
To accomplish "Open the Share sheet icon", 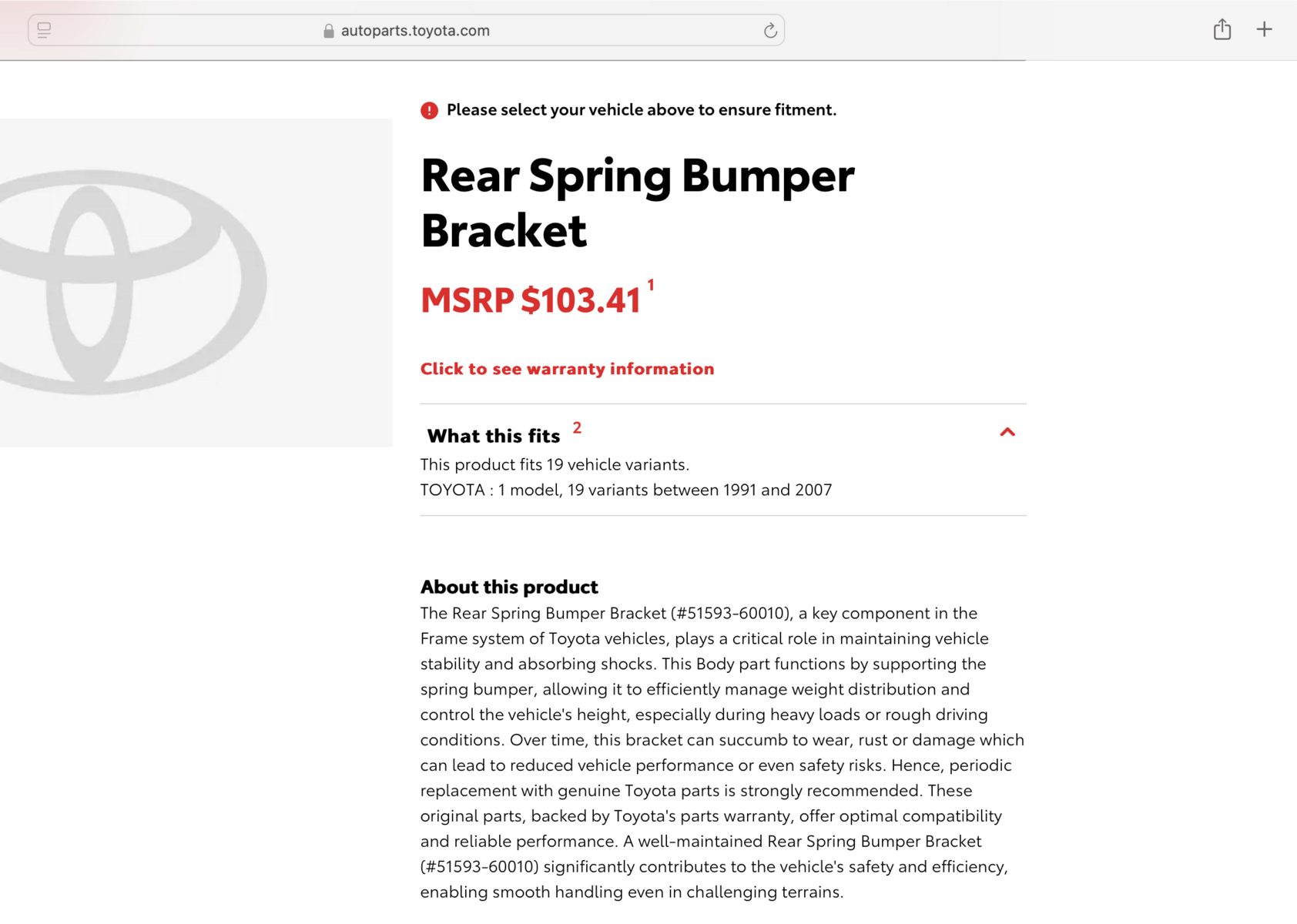I will tap(1222, 29).
